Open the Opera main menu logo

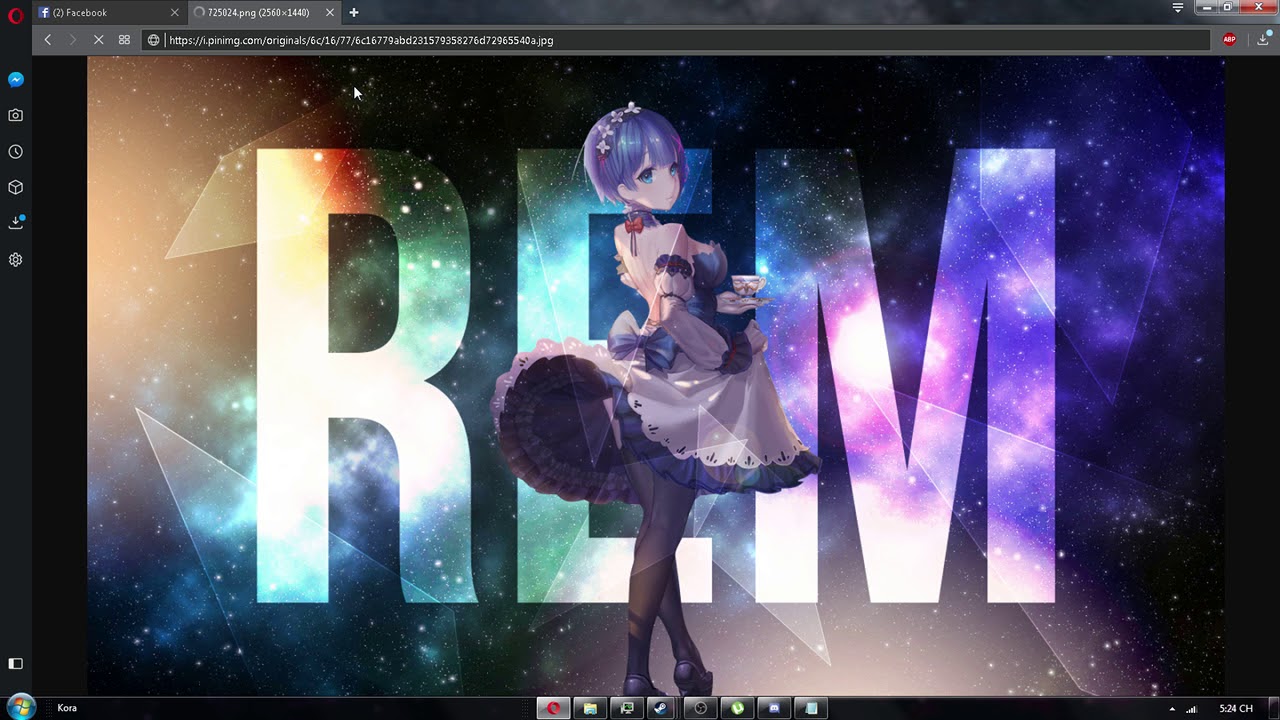pyautogui.click(x=15, y=15)
